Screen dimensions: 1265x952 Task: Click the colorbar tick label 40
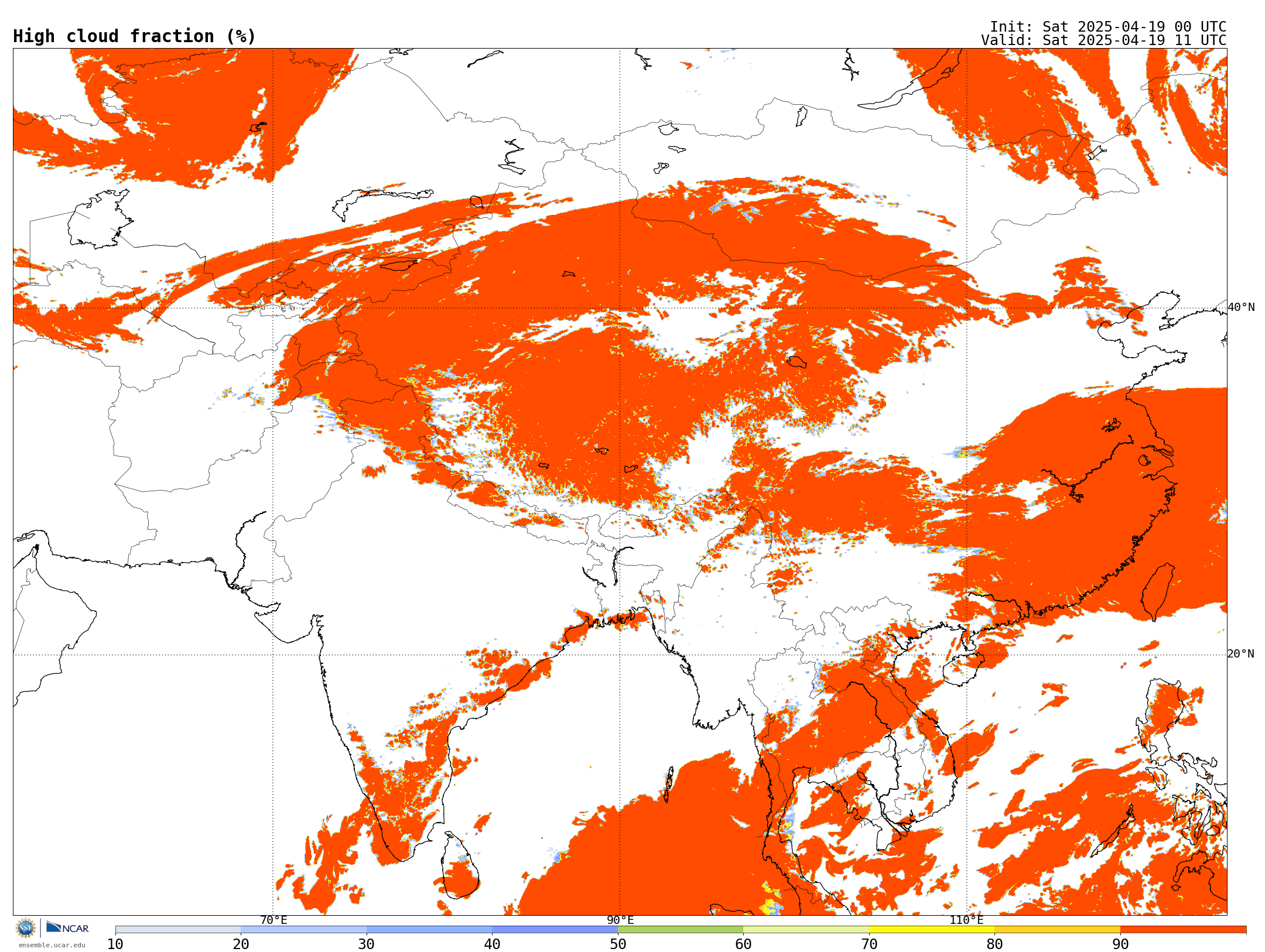[492, 944]
